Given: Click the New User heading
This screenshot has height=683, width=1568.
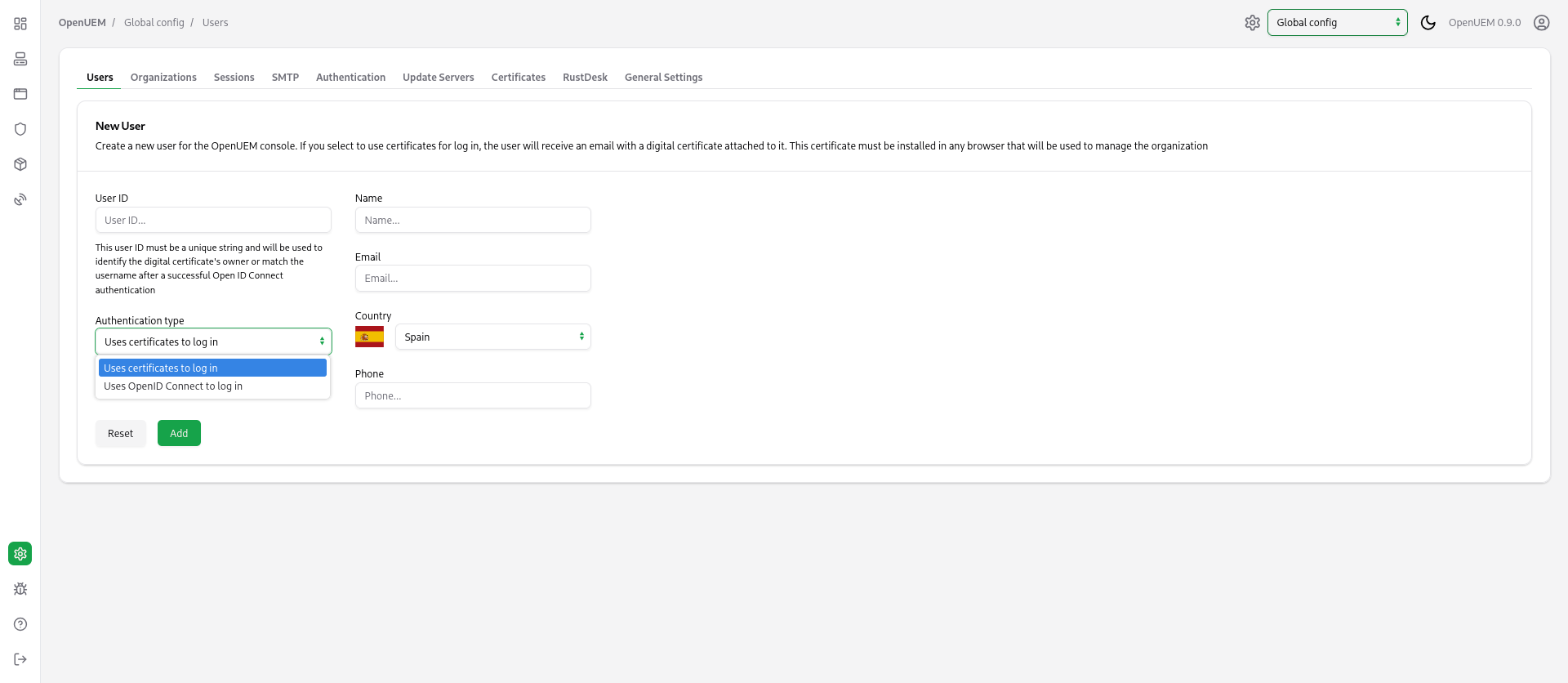Looking at the screenshot, I should [x=120, y=126].
